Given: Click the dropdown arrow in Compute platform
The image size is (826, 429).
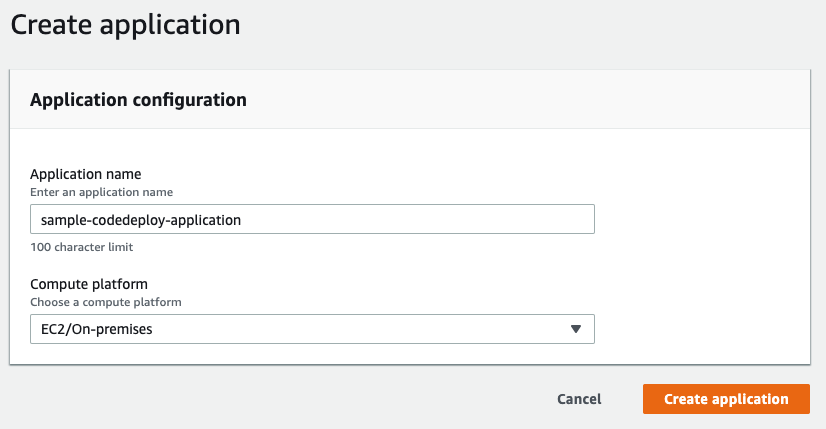Looking at the screenshot, I should [575, 329].
